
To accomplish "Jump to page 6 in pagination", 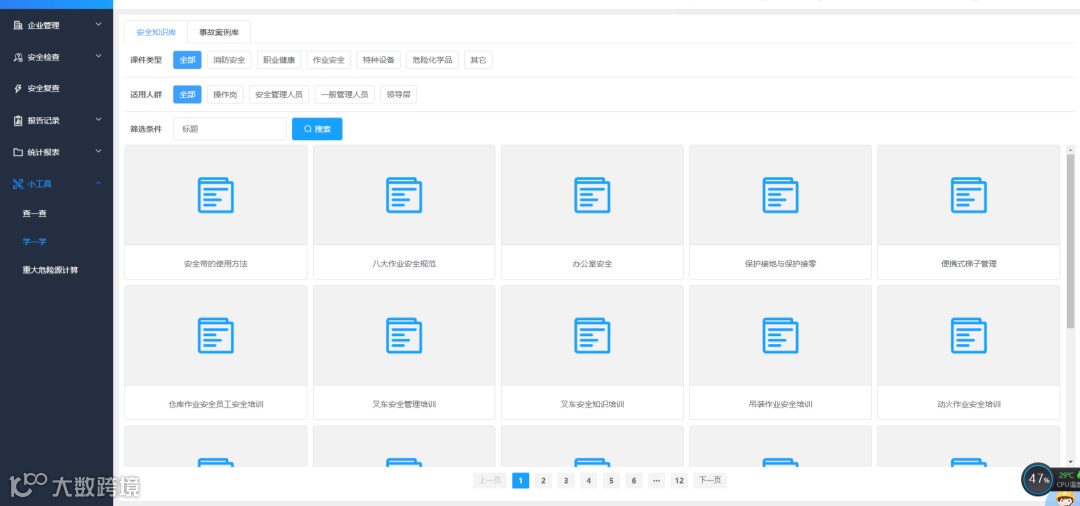I will (x=634, y=481).
